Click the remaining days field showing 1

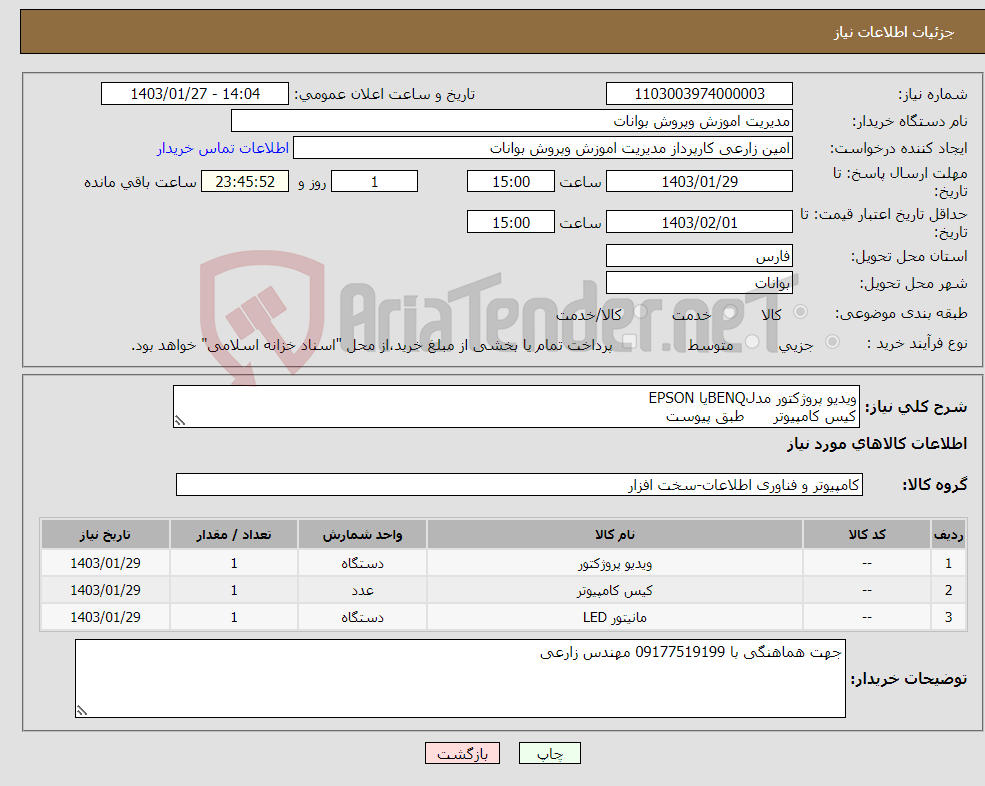pyautogui.click(x=374, y=182)
